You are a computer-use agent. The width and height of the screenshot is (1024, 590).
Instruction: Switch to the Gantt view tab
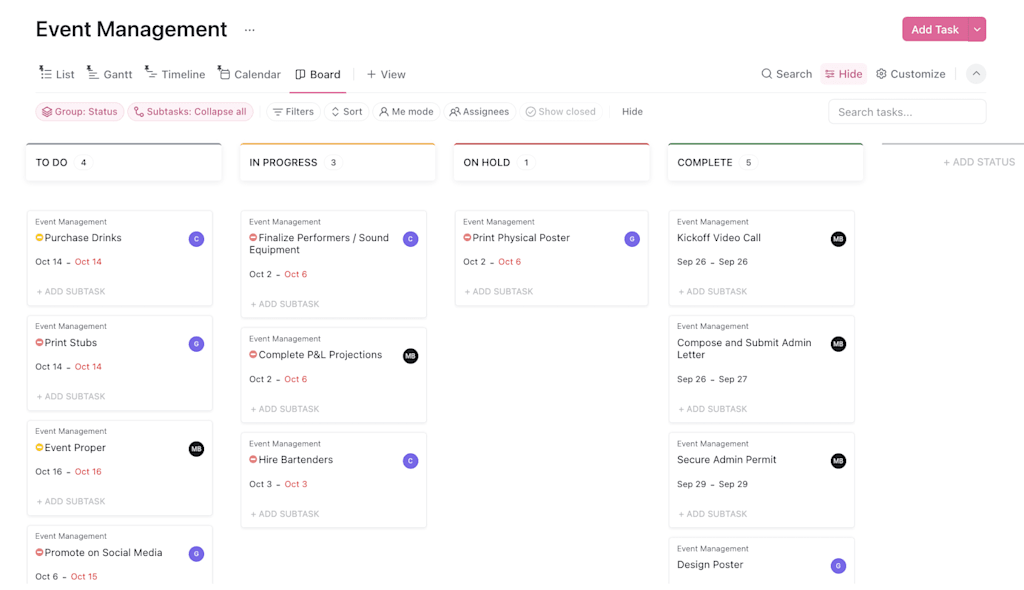[110, 74]
